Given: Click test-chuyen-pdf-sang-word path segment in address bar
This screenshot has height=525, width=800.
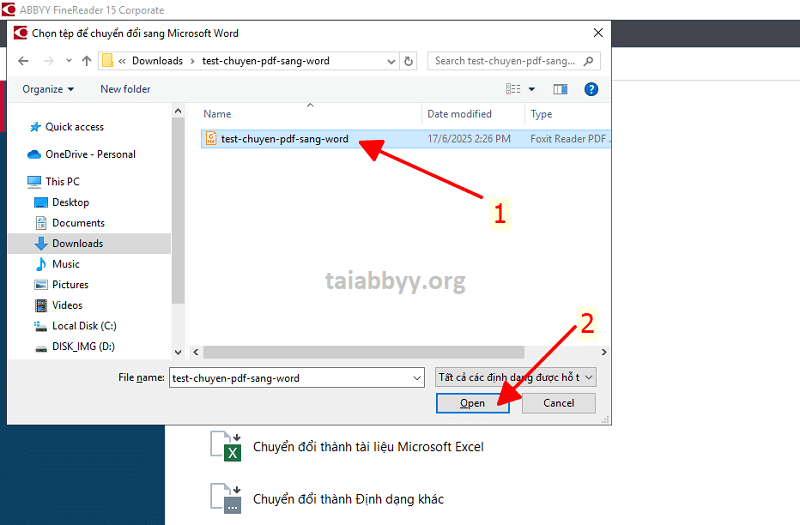Looking at the screenshot, I should tap(265, 61).
